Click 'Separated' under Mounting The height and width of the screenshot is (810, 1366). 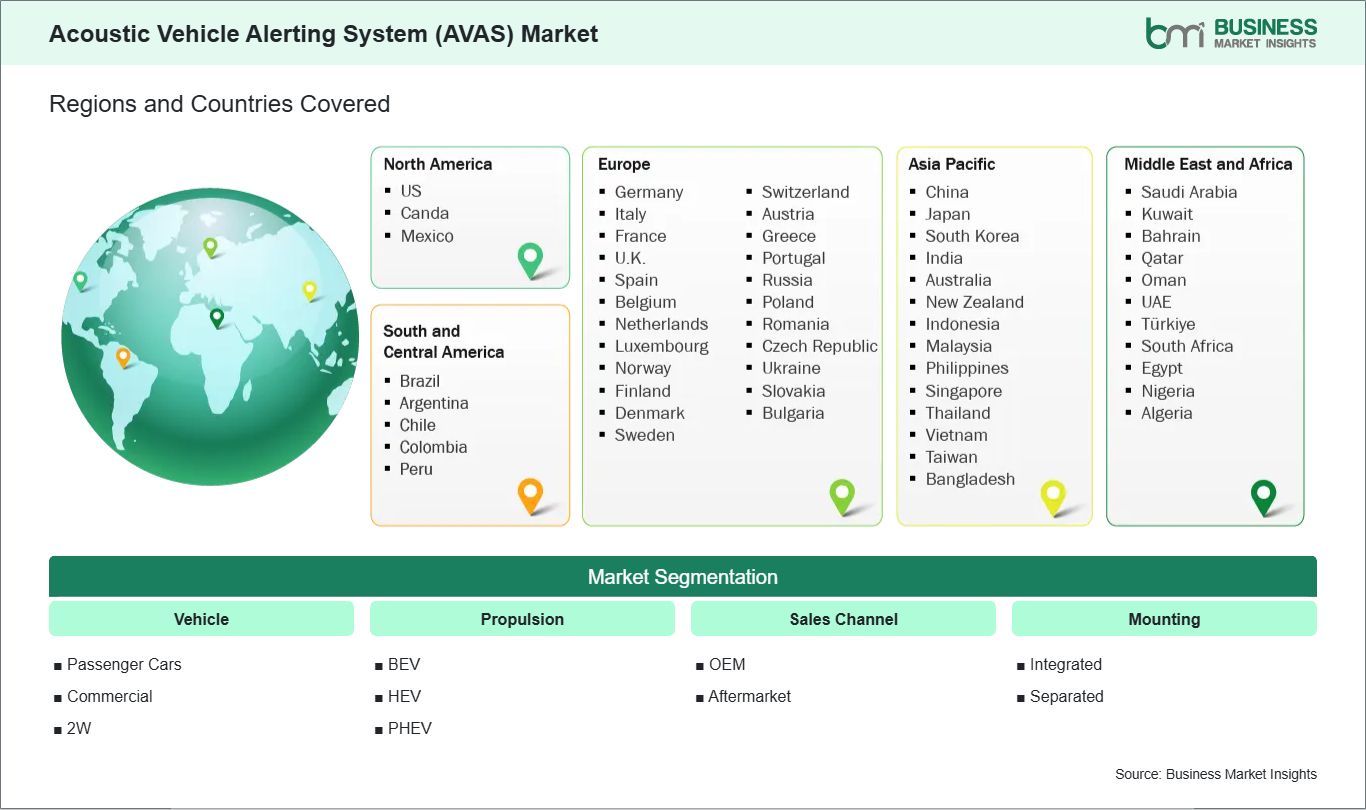[1067, 696]
